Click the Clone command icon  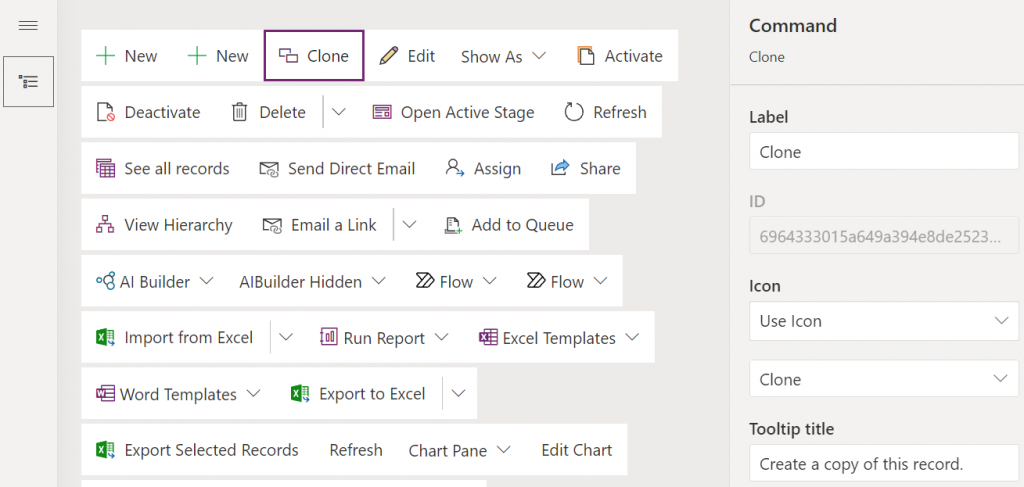(289, 56)
